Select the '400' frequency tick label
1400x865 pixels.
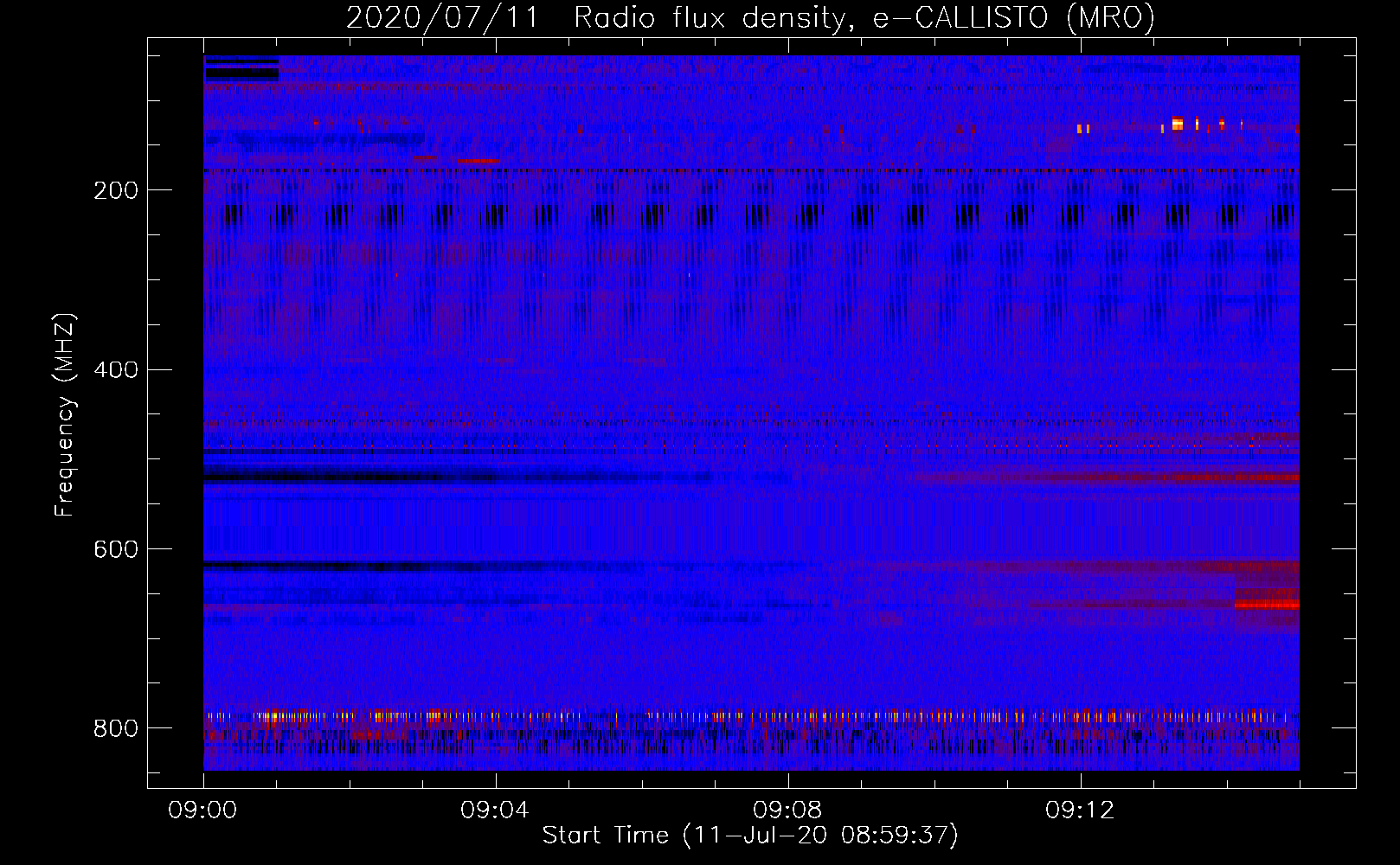tap(116, 370)
